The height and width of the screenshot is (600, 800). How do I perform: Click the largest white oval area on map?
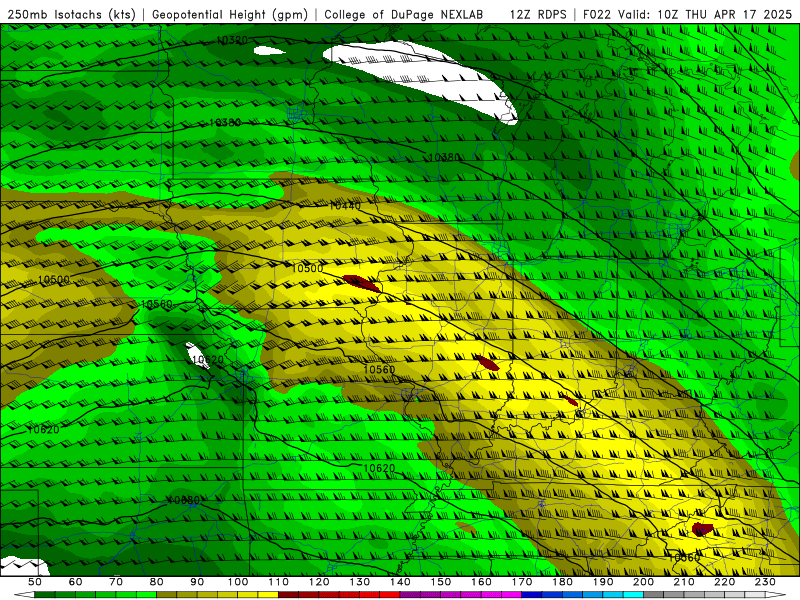(422, 81)
